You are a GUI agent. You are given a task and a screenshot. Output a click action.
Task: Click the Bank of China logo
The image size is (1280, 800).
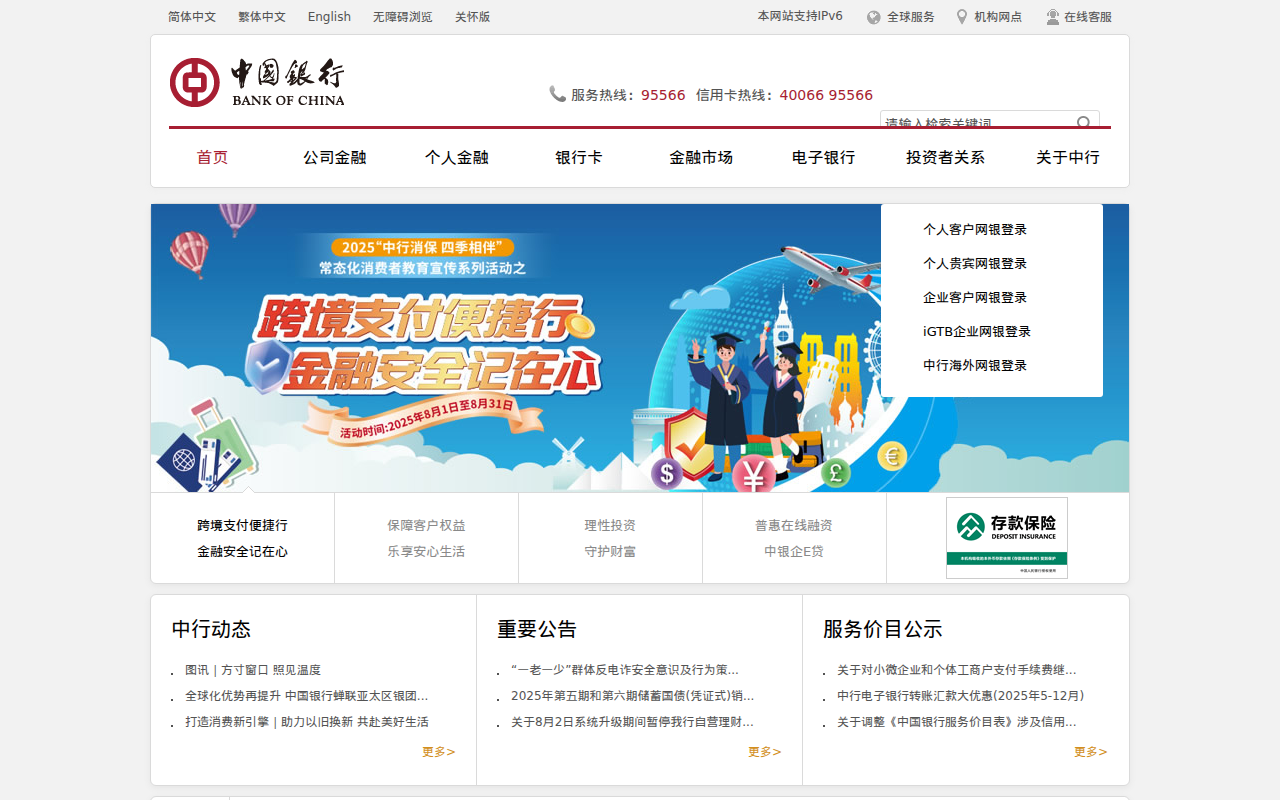(257, 82)
